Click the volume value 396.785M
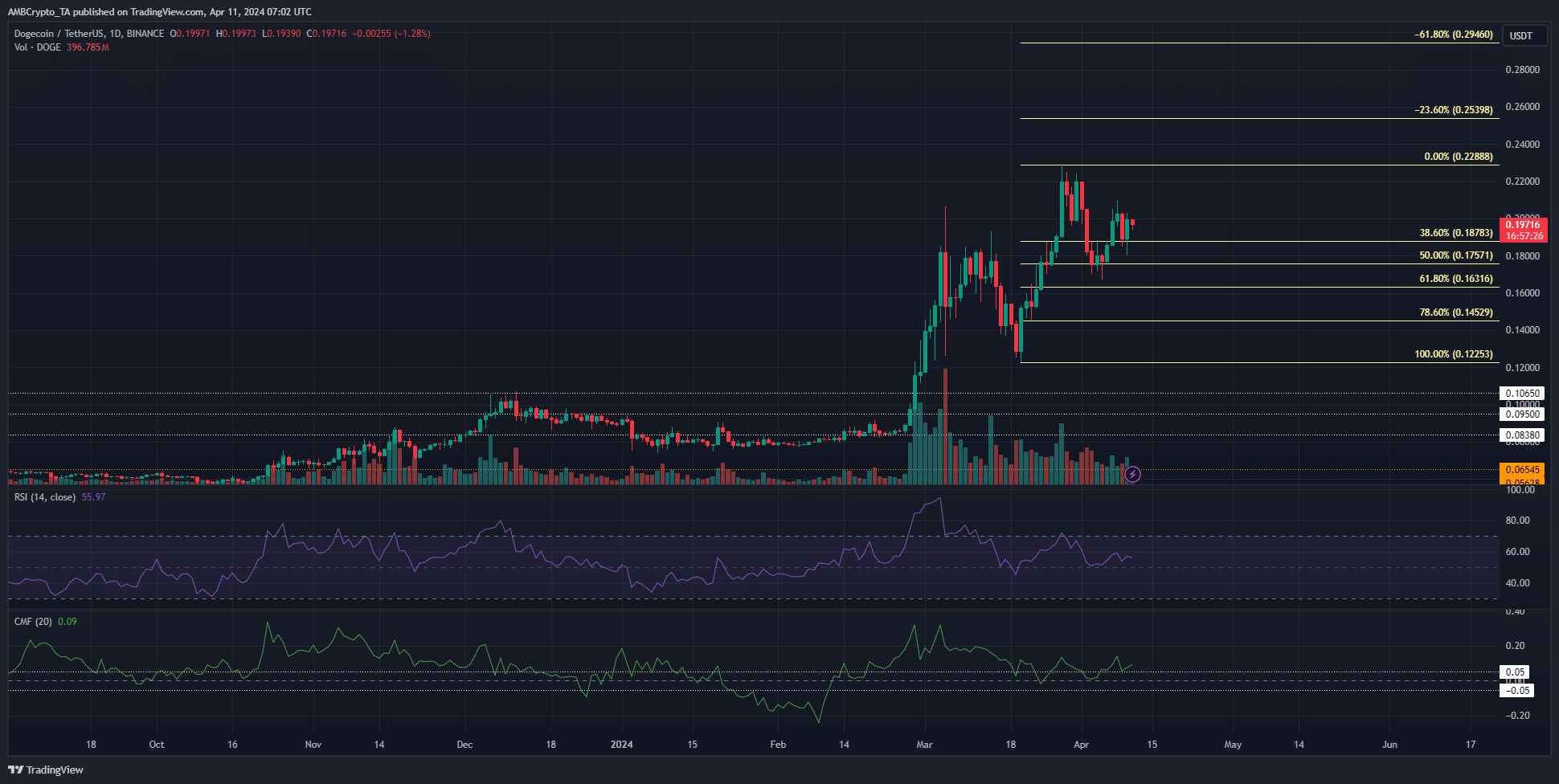The width and height of the screenshot is (1559, 784). point(88,47)
